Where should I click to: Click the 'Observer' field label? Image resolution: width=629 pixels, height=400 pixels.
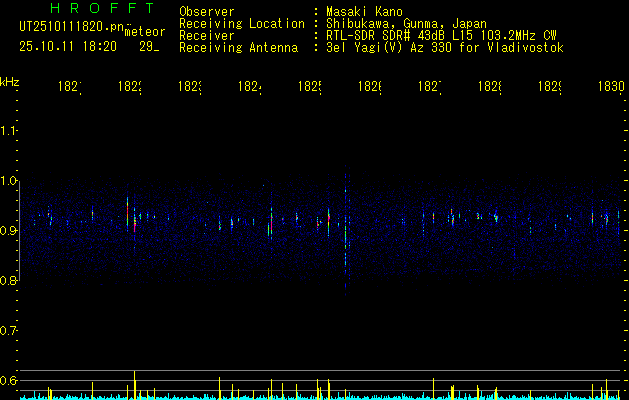(207, 11)
